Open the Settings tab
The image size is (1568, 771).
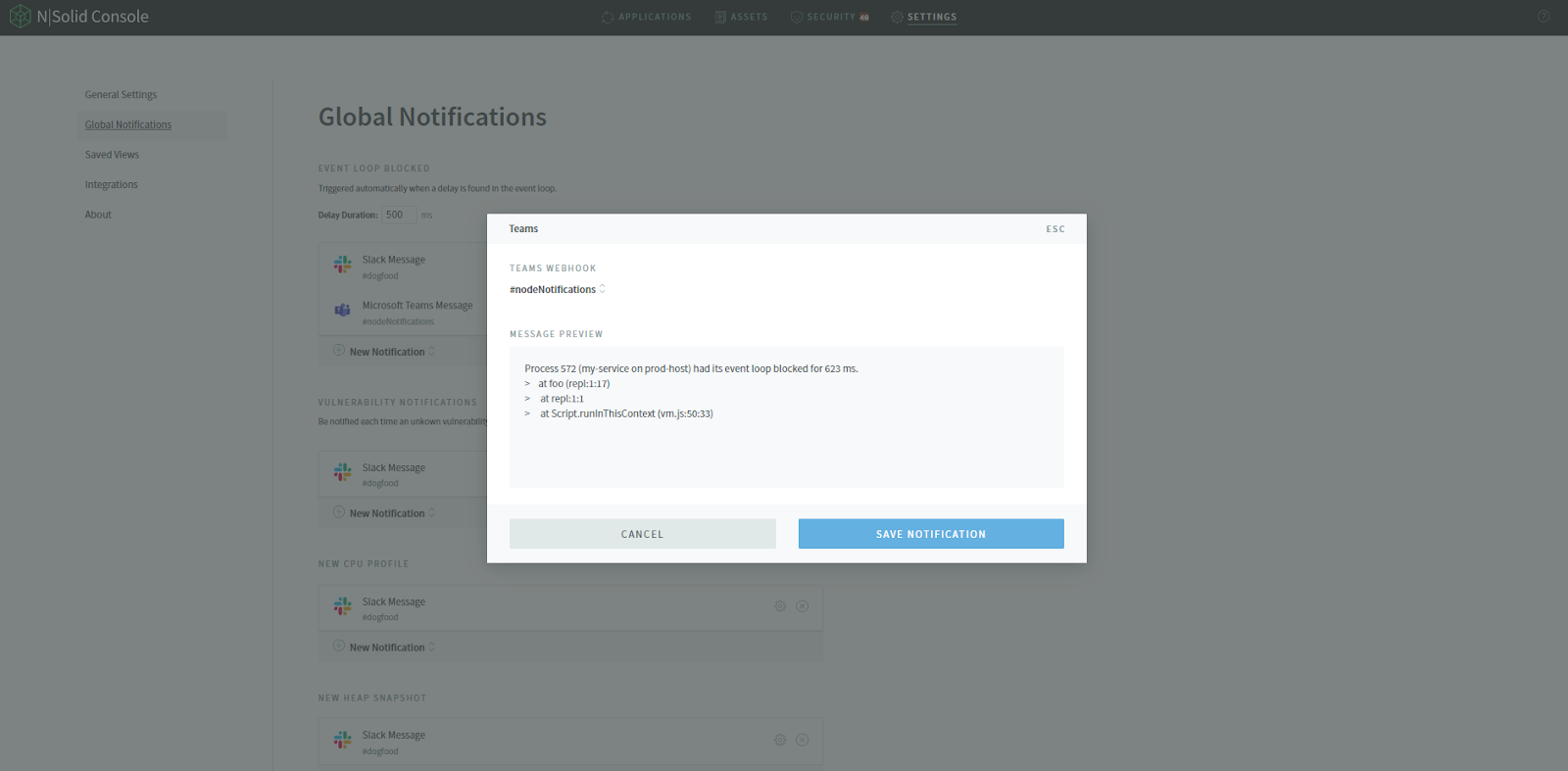click(x=924, y=17)
